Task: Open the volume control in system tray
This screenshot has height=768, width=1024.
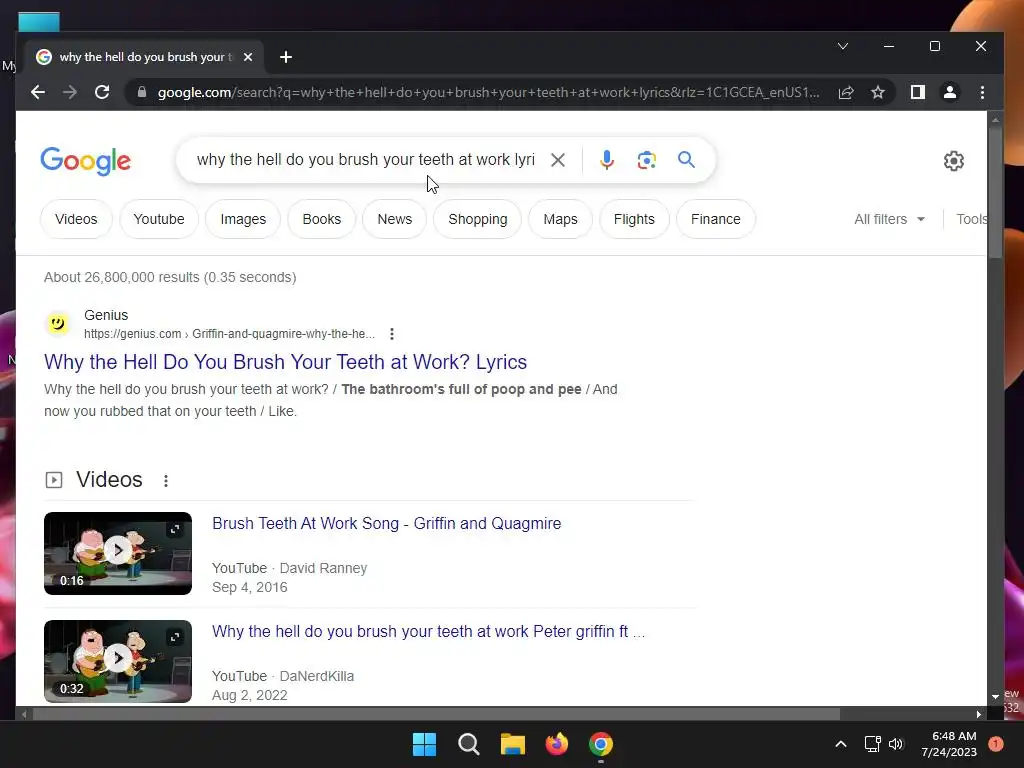Action: coord(896,744)
